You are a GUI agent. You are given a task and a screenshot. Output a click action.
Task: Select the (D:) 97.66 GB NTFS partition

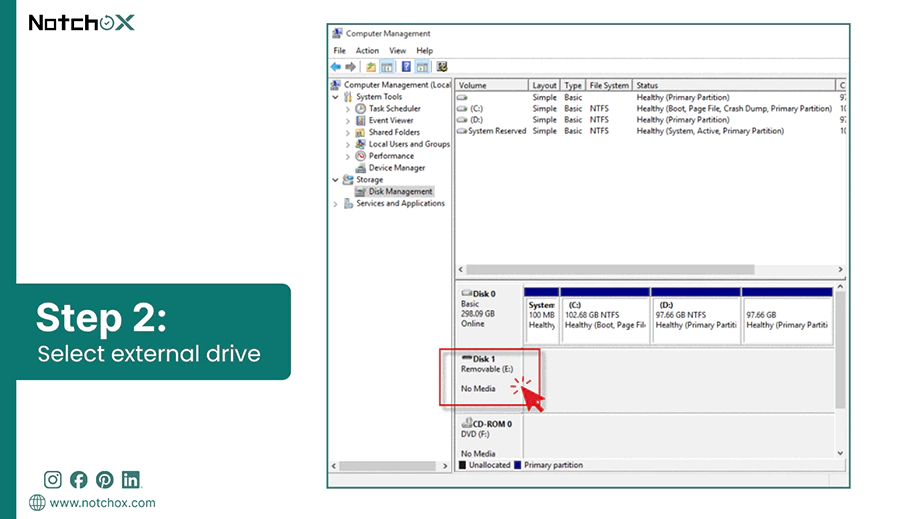click(696, 316)
